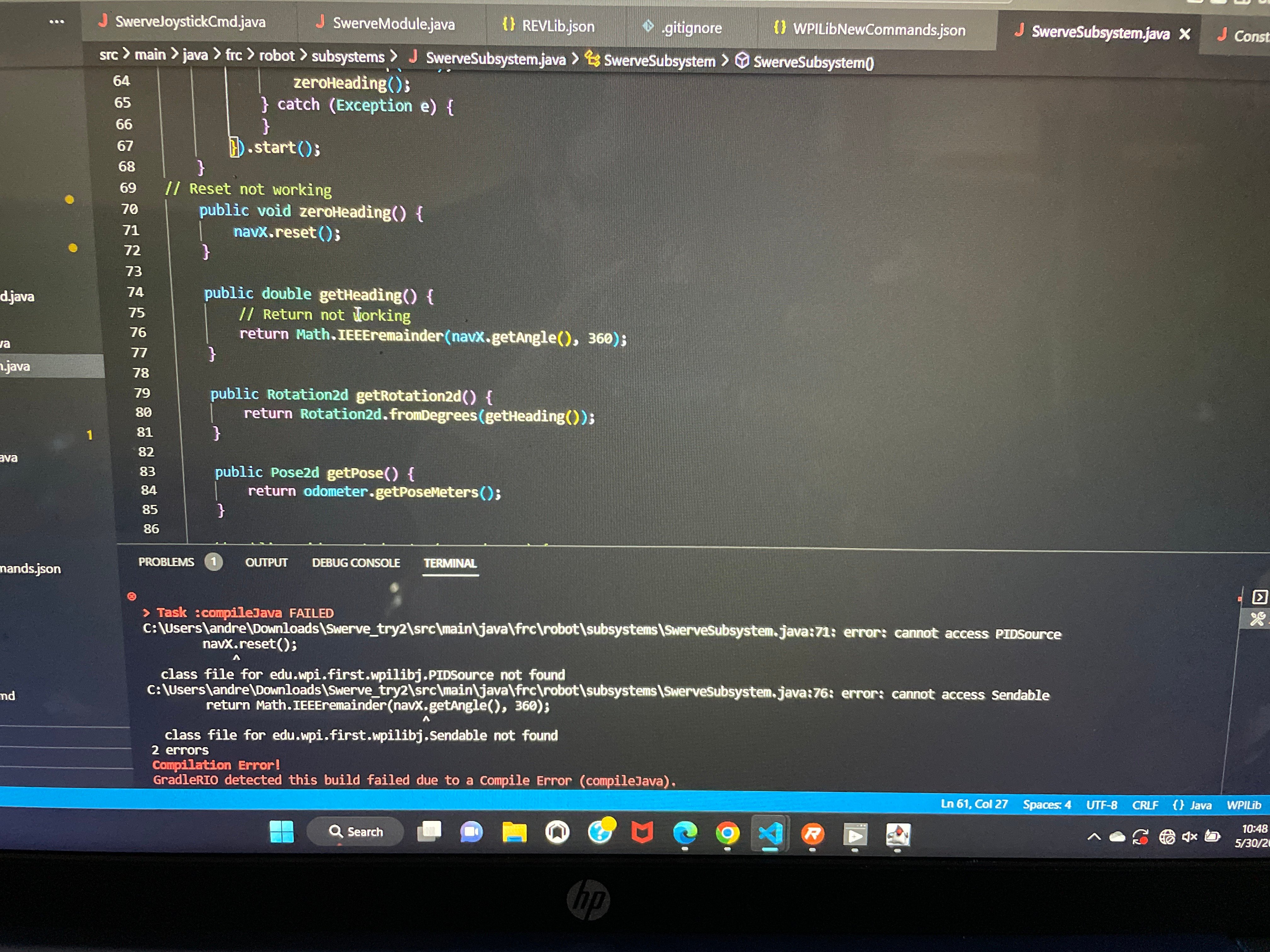Open the SwerveSubsystem class breadcrumb

659,60
